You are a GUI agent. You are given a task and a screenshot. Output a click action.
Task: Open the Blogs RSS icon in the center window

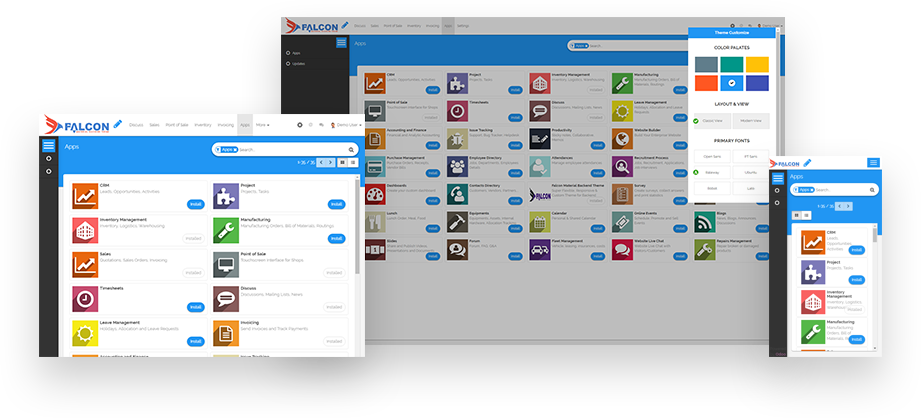click(704, 221)
